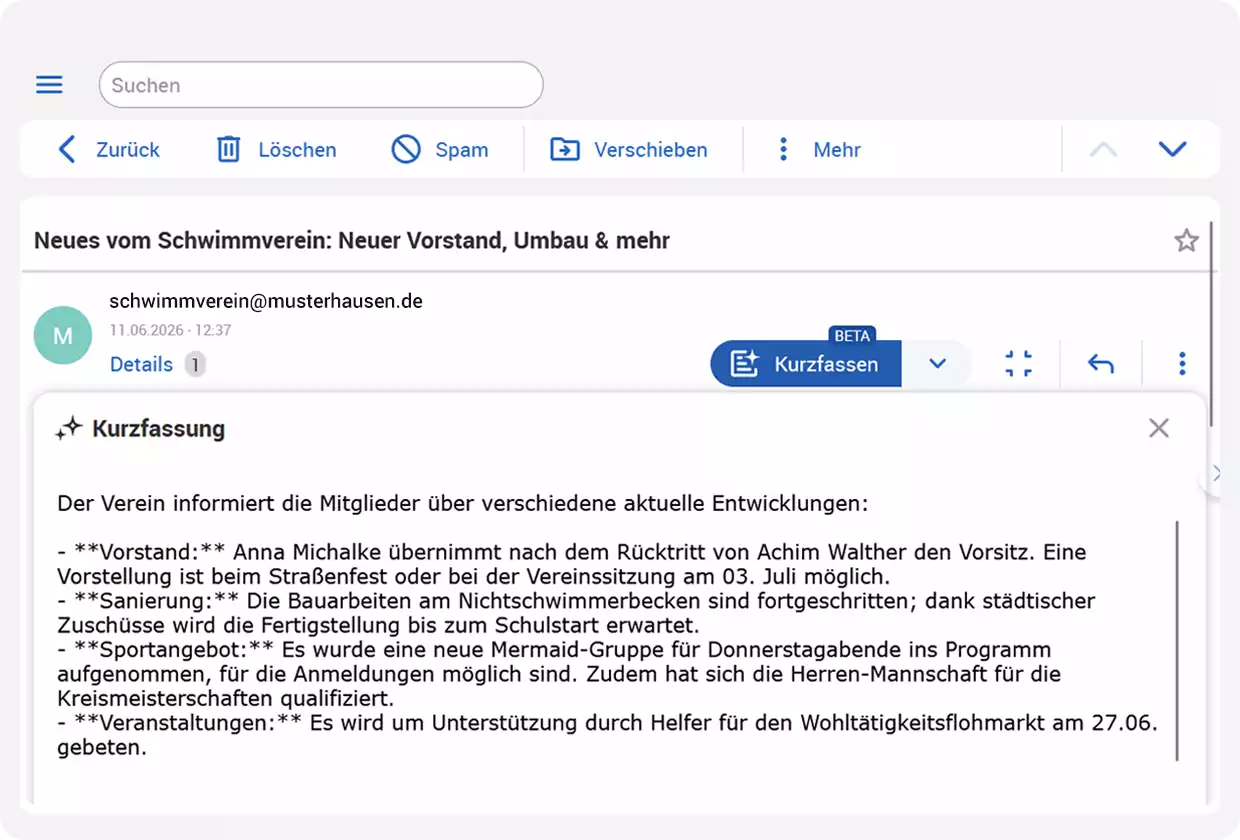Go back with Zurück

pos(109,150)
